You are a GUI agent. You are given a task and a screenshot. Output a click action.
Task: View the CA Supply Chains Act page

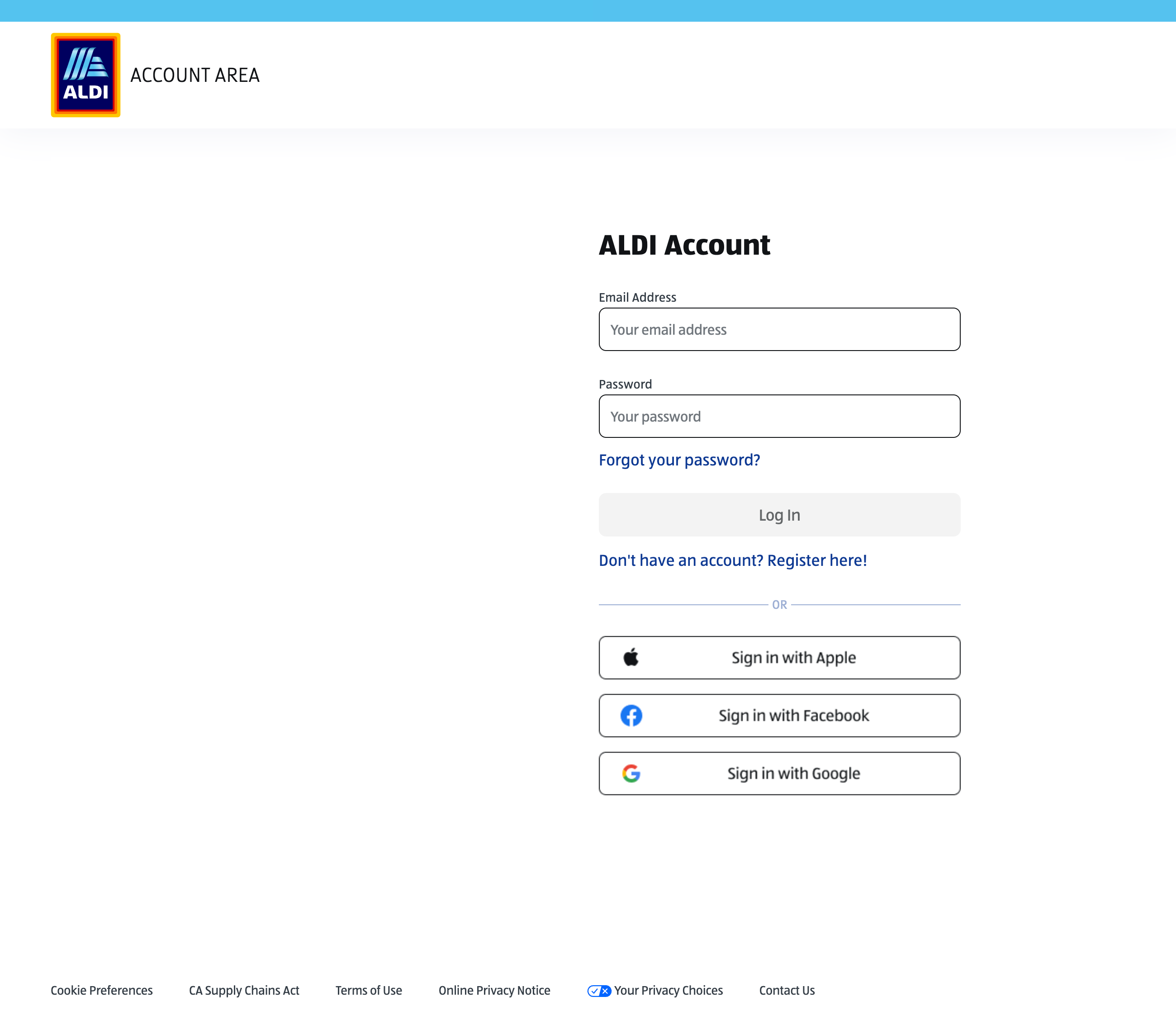[244, 990]
